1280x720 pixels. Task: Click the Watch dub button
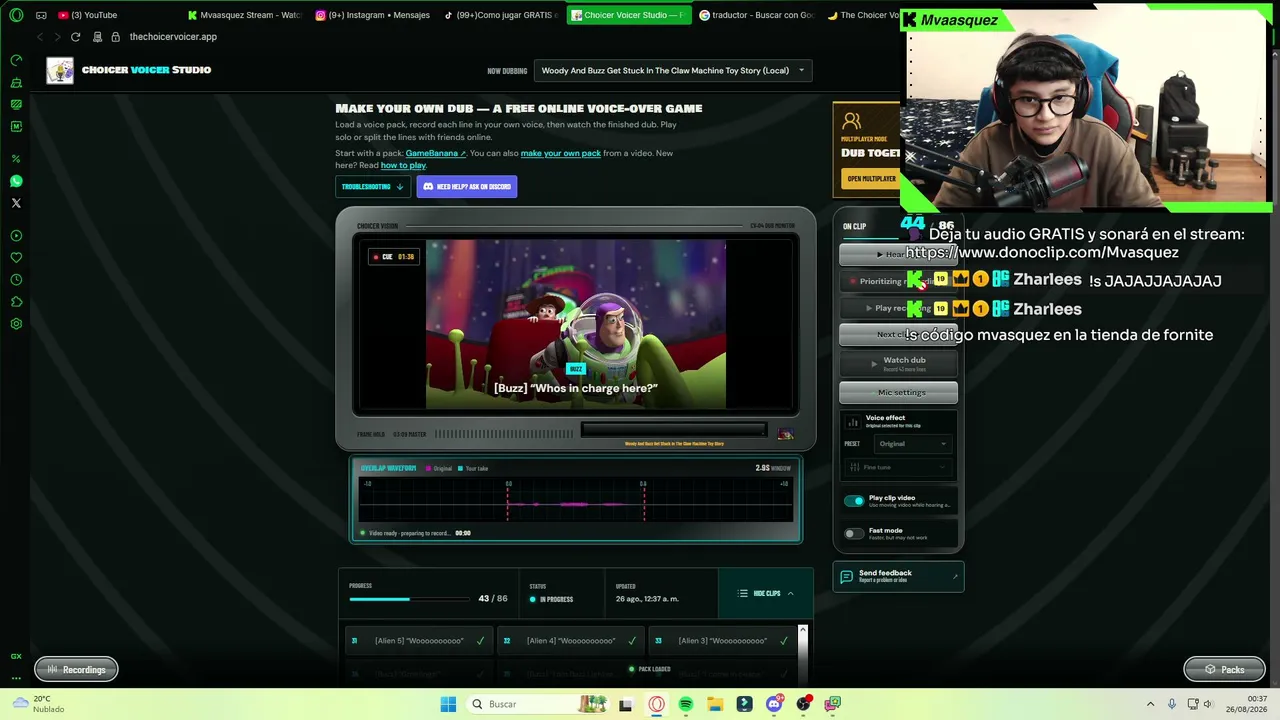898,363
